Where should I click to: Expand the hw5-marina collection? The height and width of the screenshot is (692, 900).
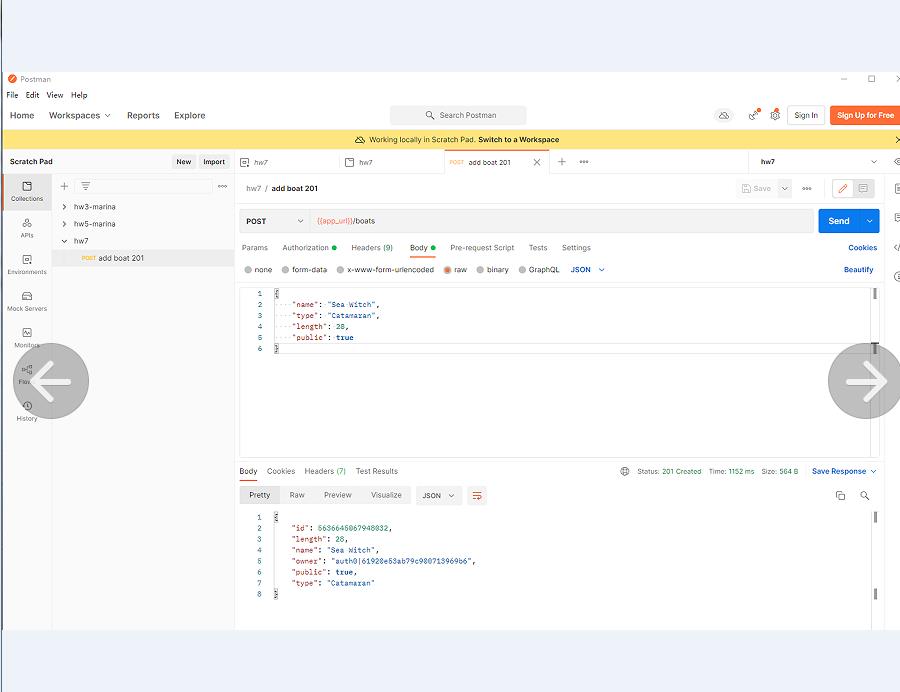tap(64, 224)
